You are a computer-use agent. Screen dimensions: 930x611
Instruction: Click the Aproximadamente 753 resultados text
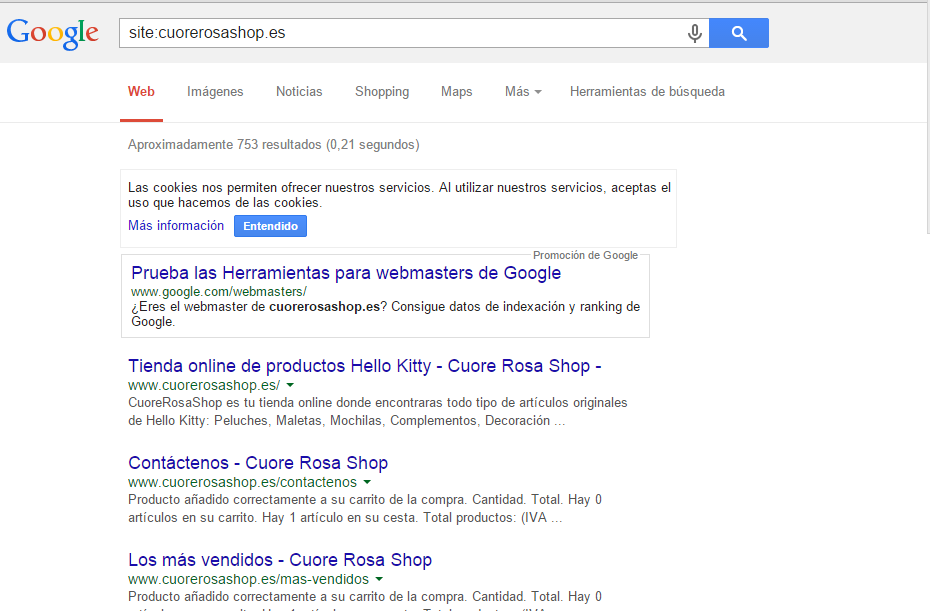click(x=273, y=145)
